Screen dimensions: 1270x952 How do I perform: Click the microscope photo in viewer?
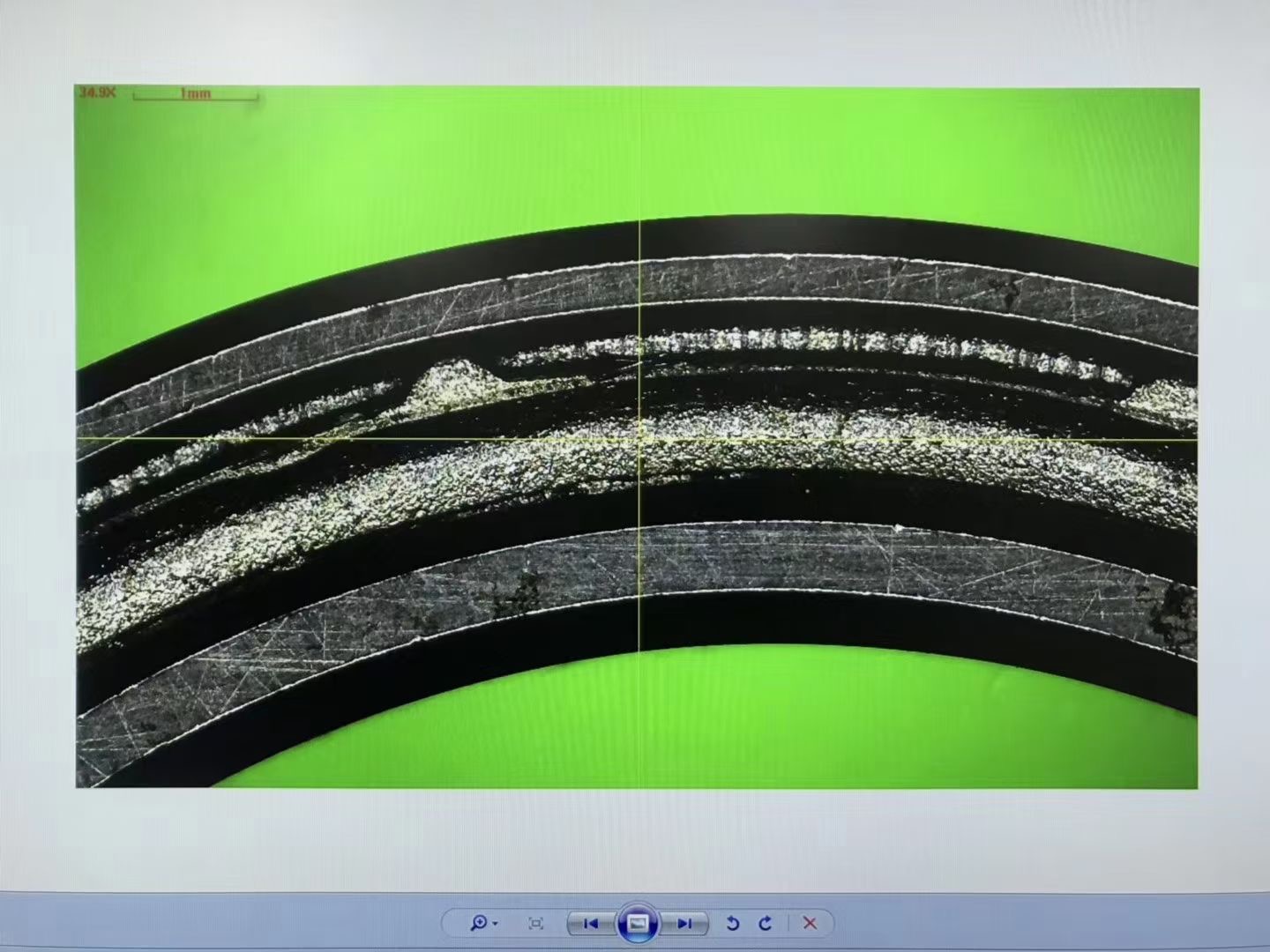coord(637,436)
